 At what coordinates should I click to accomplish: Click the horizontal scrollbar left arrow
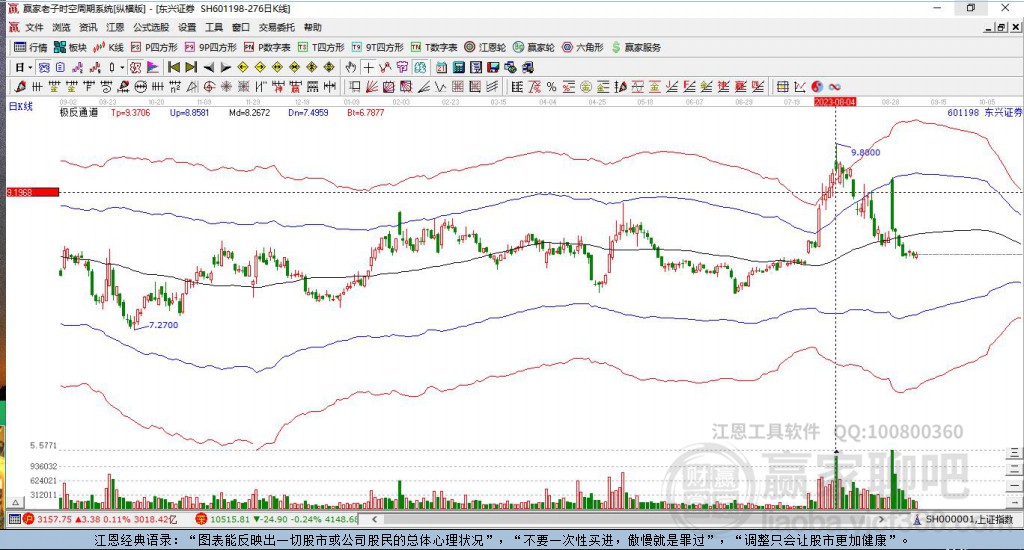pos(374,519)
